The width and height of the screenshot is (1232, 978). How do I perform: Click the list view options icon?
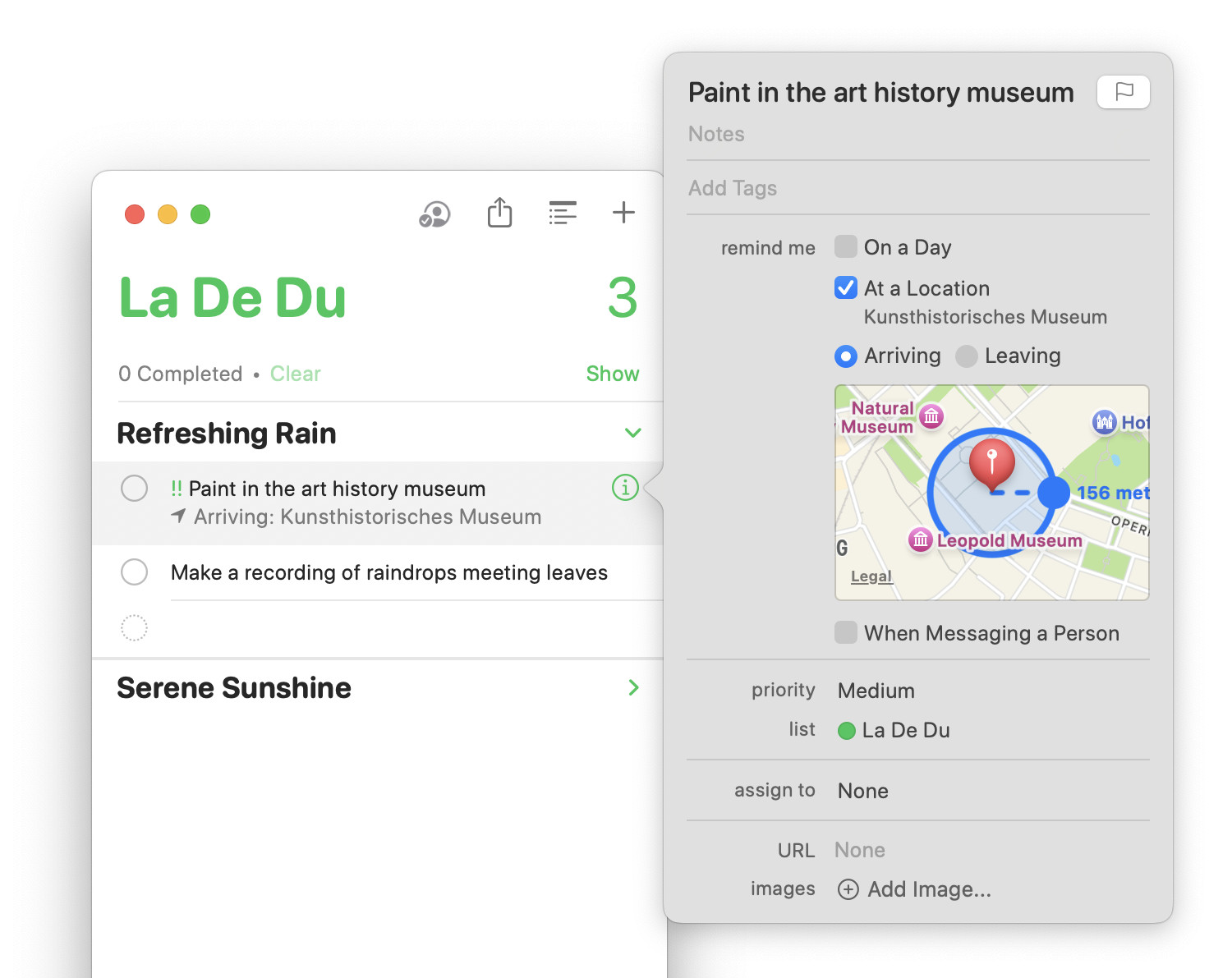(563, 213)
